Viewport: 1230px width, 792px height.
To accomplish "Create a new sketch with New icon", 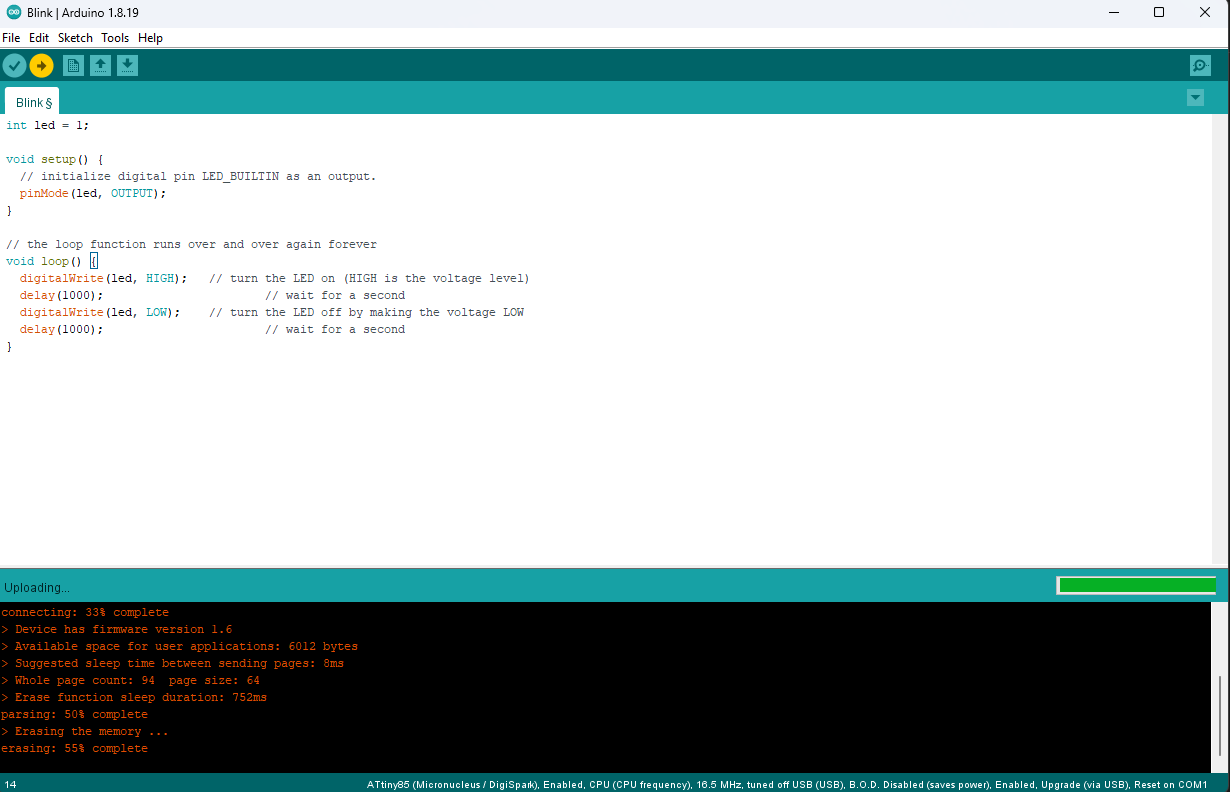I will pyautogui.click(x=73, y=66).
